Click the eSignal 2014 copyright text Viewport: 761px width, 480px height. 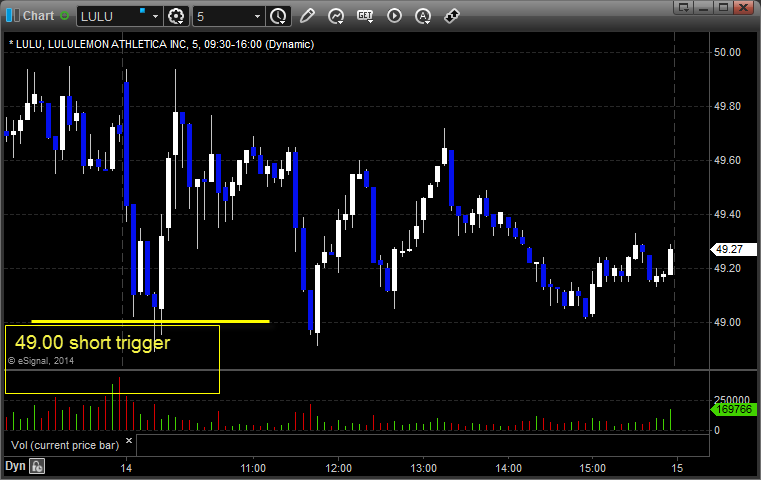point(41,361)
